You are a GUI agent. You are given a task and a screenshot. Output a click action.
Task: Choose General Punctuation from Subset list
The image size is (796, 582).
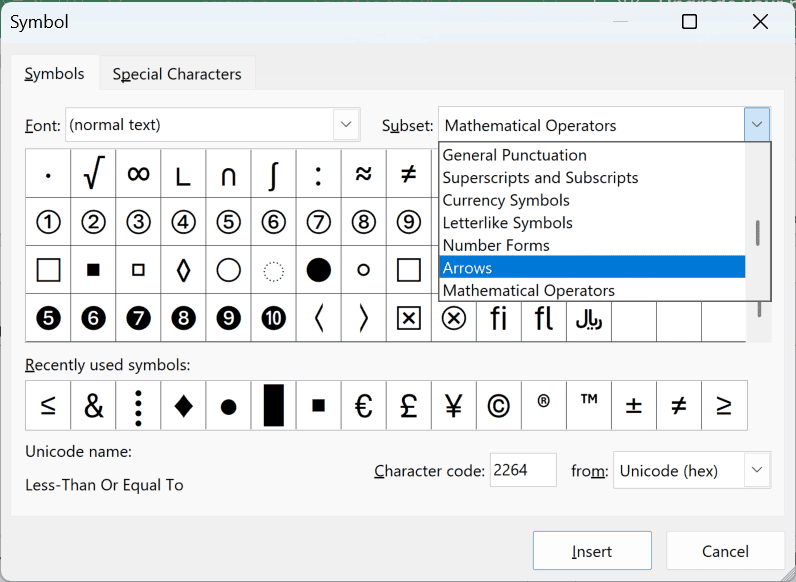click(x=592, y=155)
